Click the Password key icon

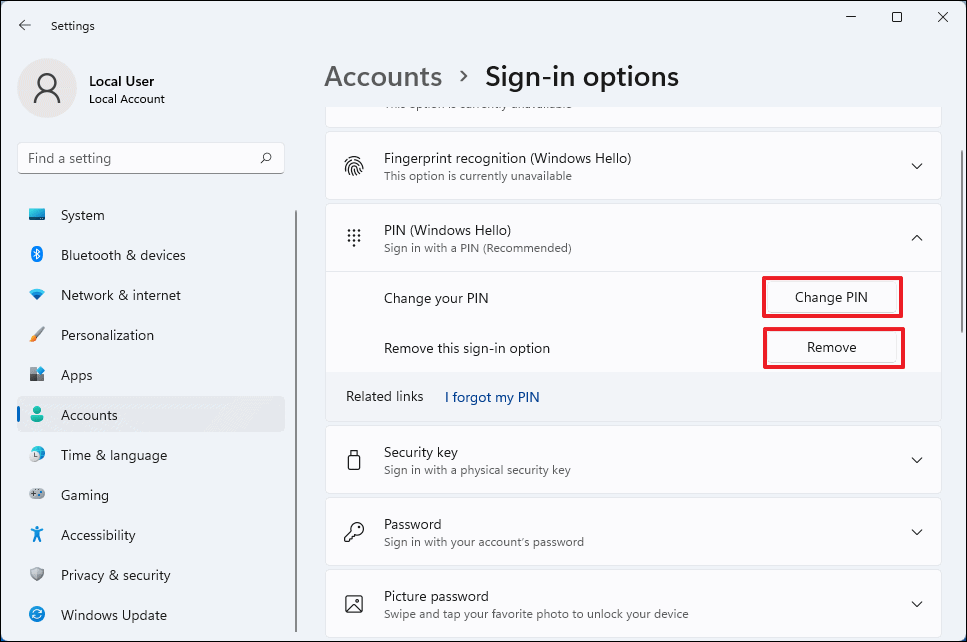(354, 531)
